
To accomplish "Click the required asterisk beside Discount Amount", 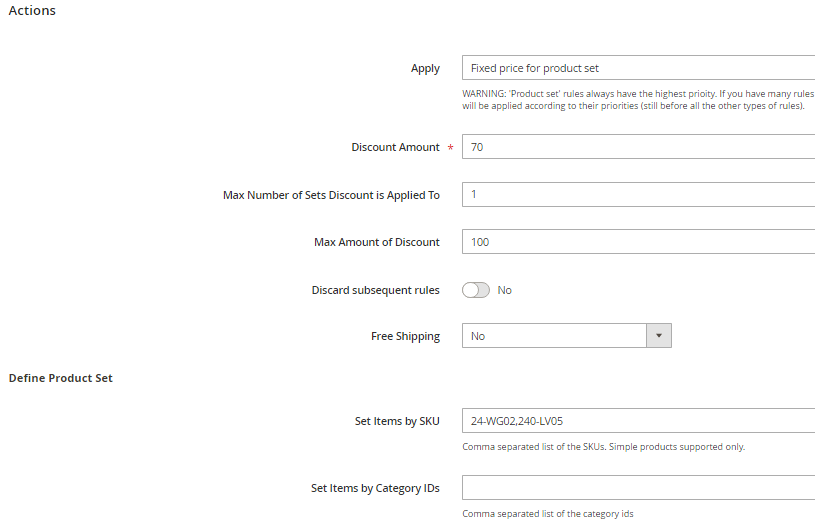I will click(450, 148).
